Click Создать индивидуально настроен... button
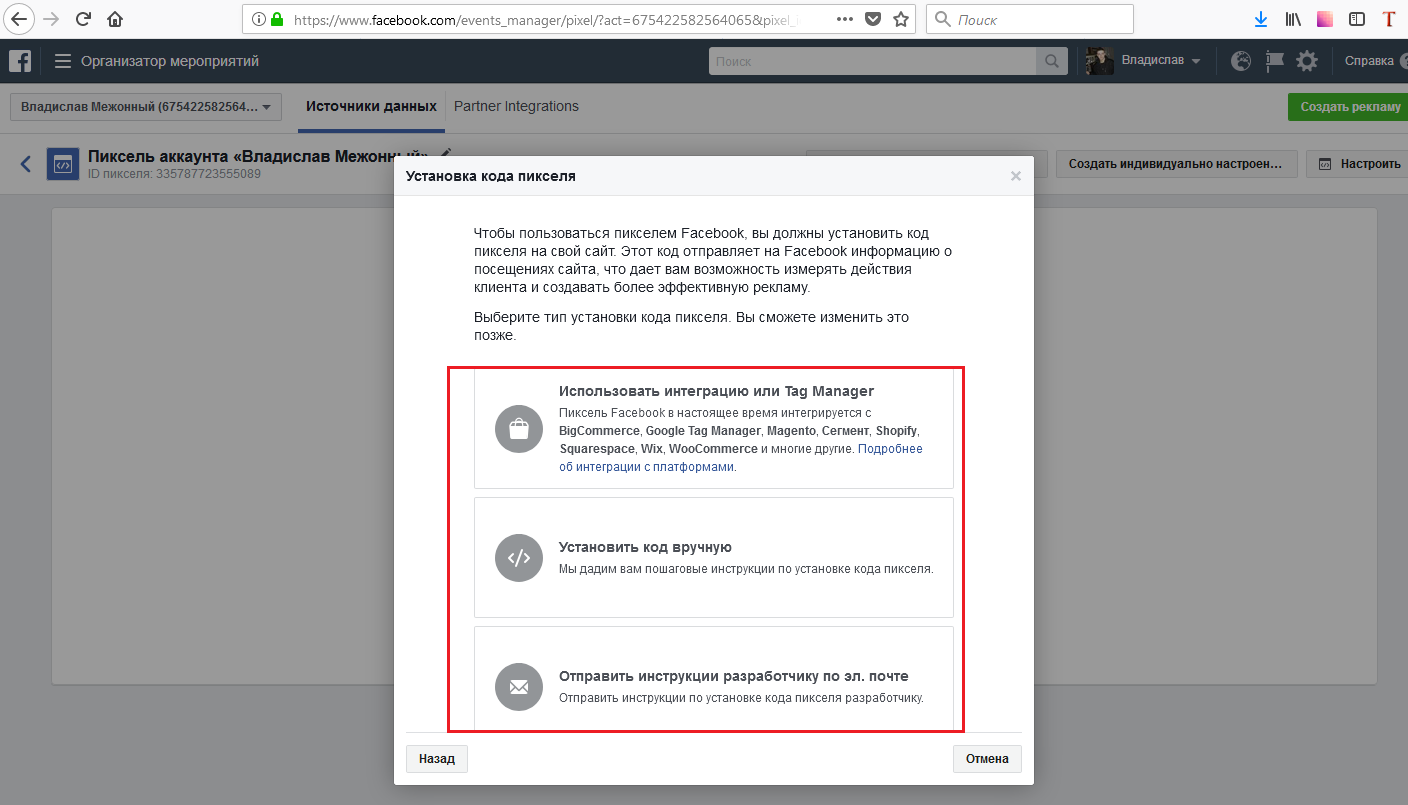This screenshot has width=1408, height=805. (1177, 164)
